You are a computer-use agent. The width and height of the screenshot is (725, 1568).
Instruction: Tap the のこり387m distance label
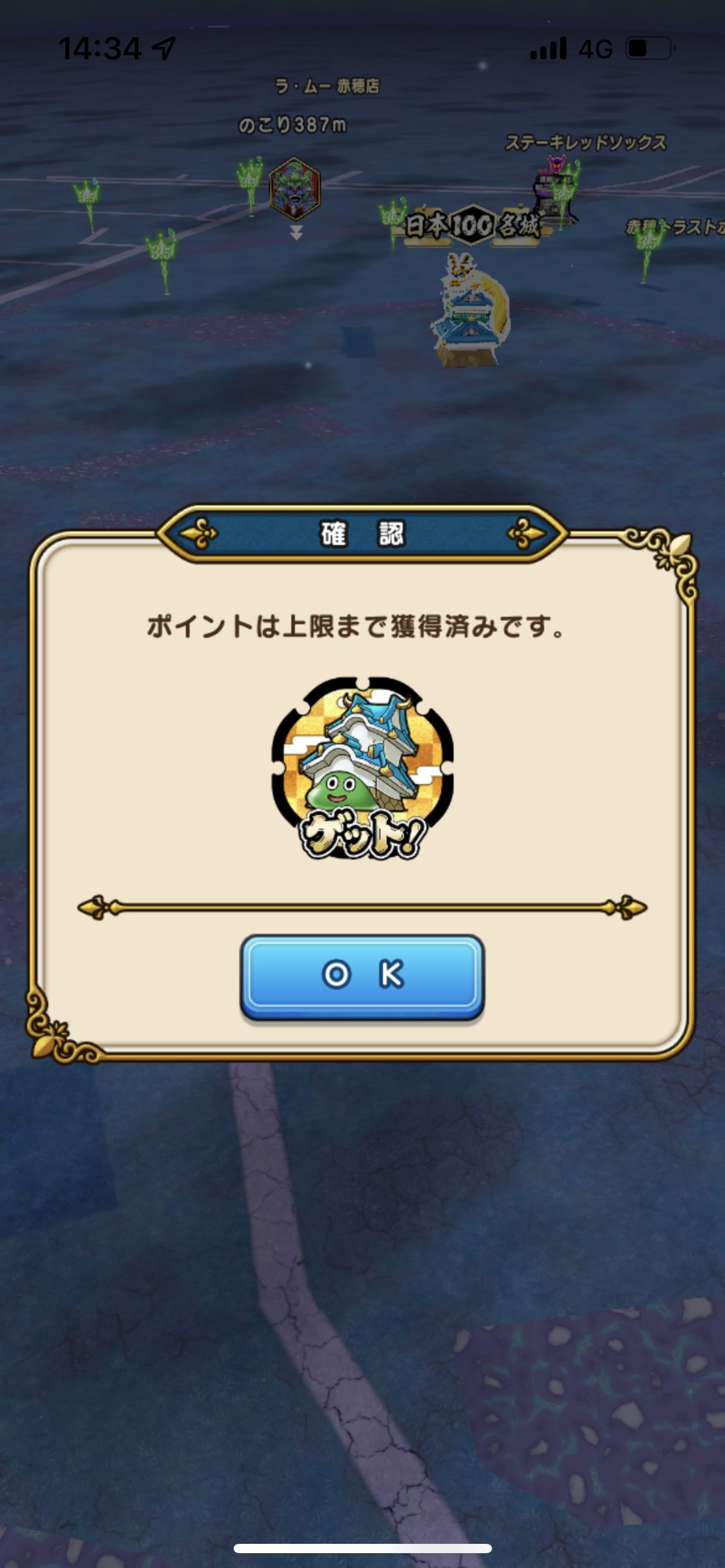coord(292,125)
